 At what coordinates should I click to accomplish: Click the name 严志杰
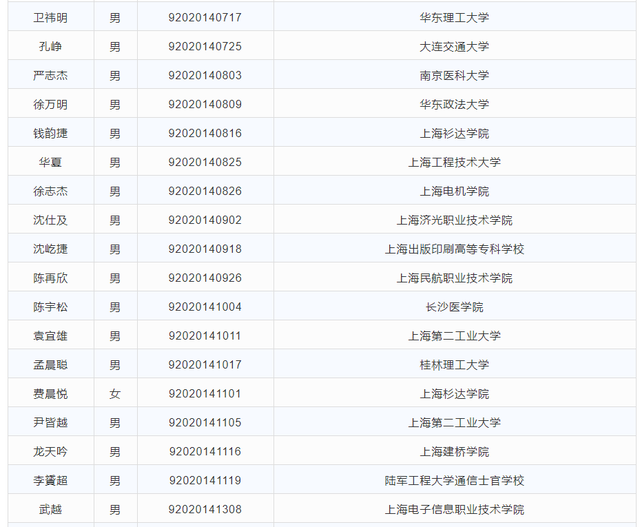(x=50, y=76)
